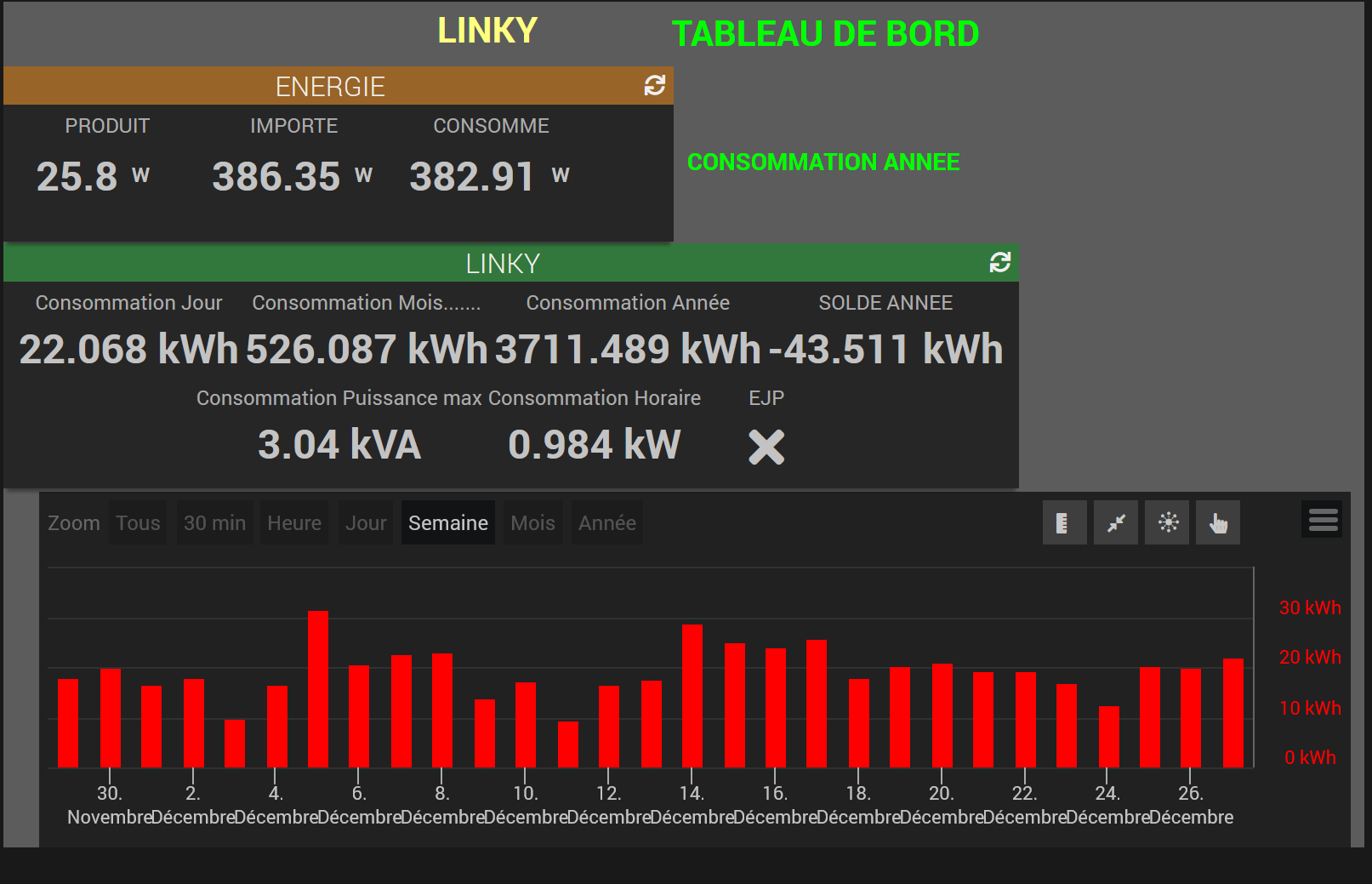Refresh the LINKY widget
The height and width of the screenshot is (884, 1372).
pyautogui.click(x=999, y=262)
